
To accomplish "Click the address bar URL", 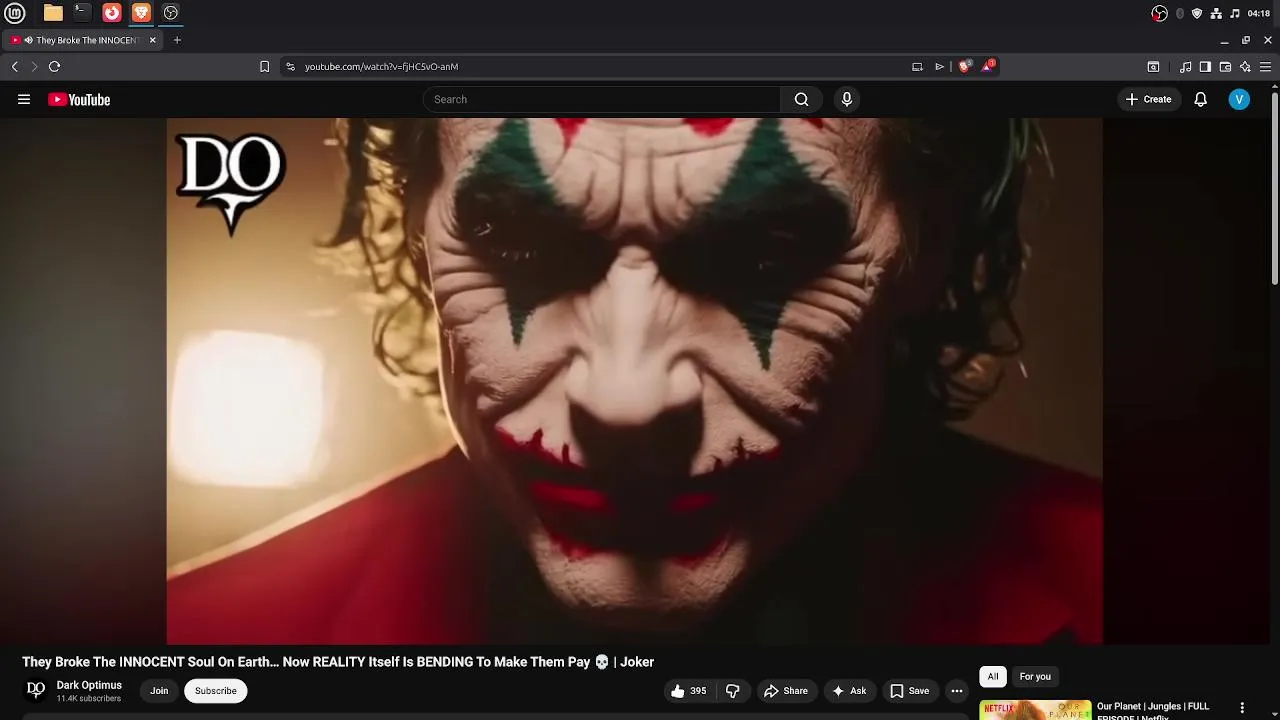I will (x=381, y=66).
